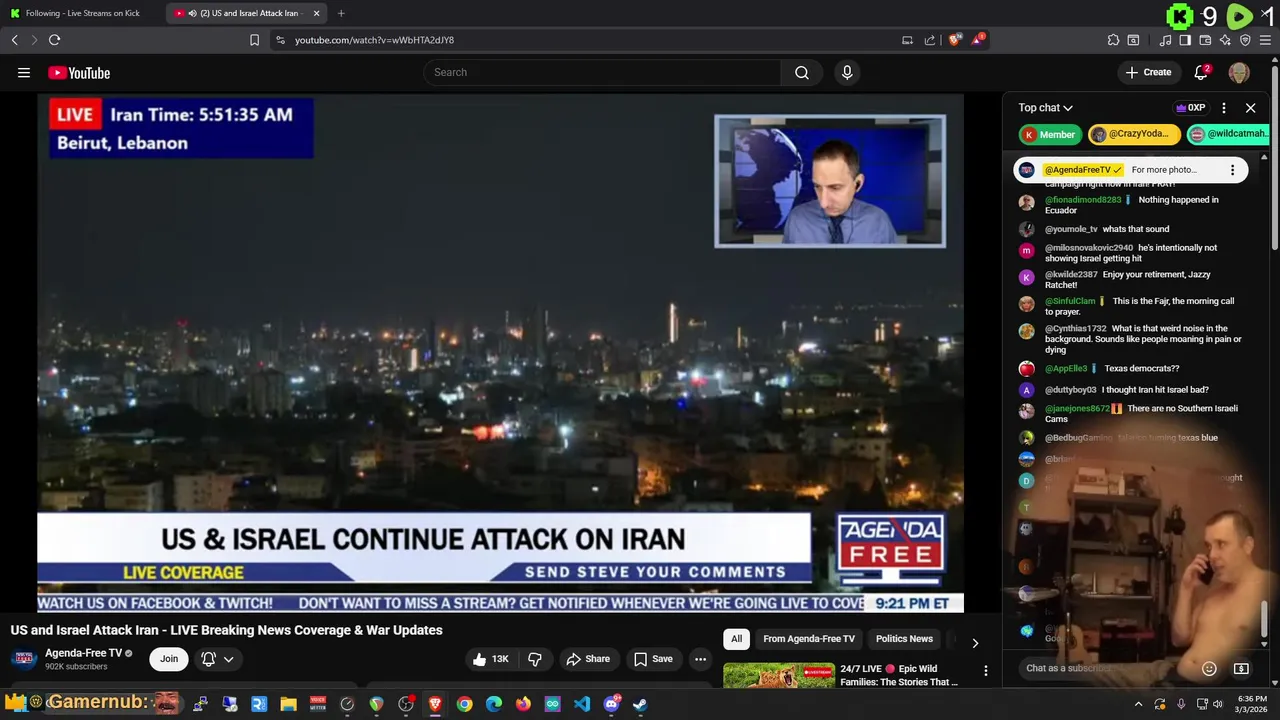This screenshot has width=1280, height=720.
Task: Select the Member chip in chat
Action: (1048, 134)
